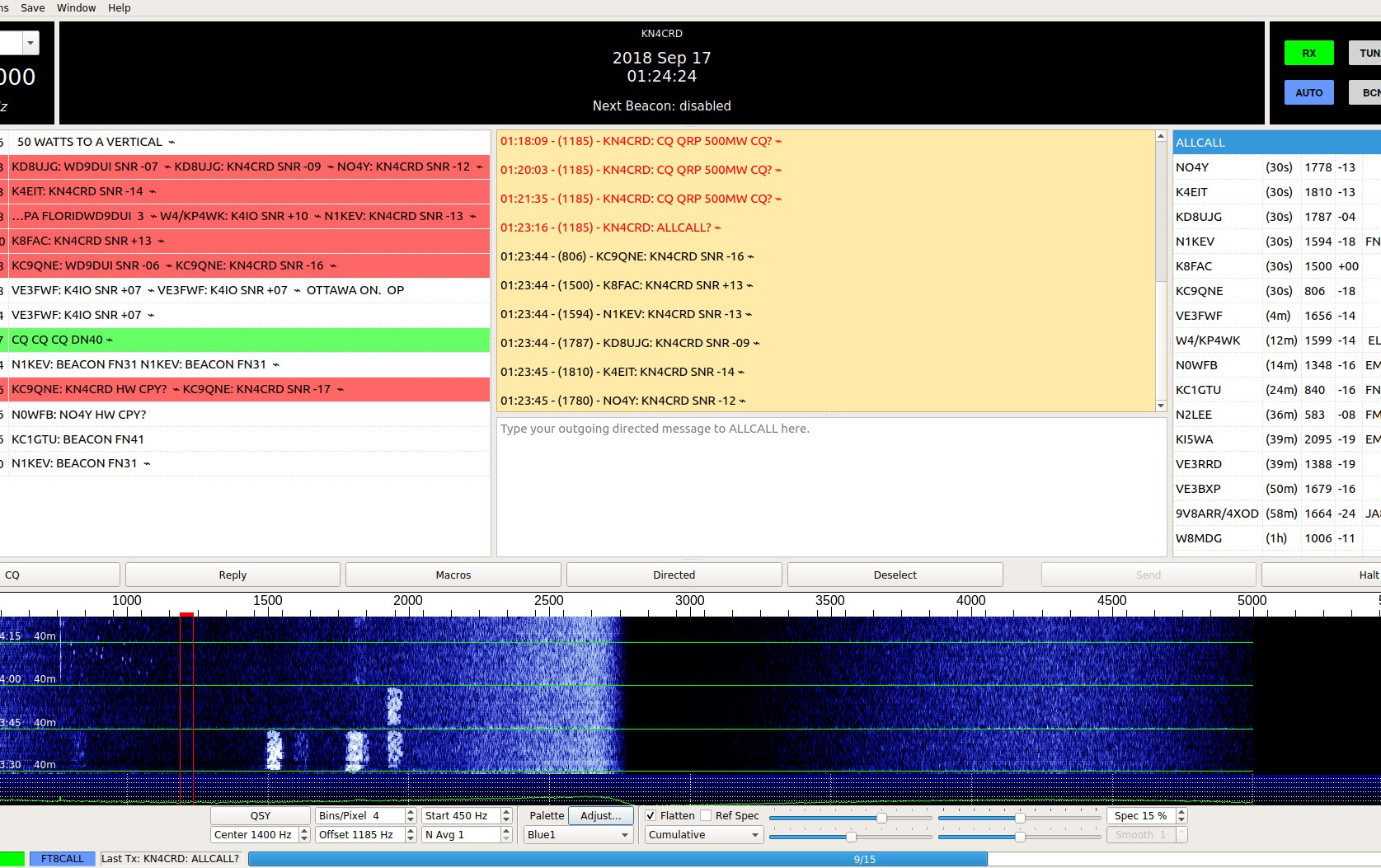This screenshot has height=868, width=1381.
Task: Open the Window menu
Action: pyautogui.click(x=76, y=7)
